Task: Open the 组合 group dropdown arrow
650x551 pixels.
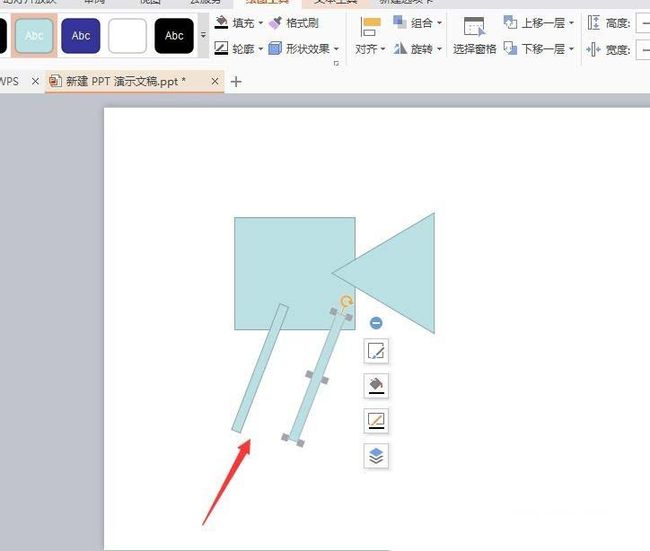Action: point(439,23)
